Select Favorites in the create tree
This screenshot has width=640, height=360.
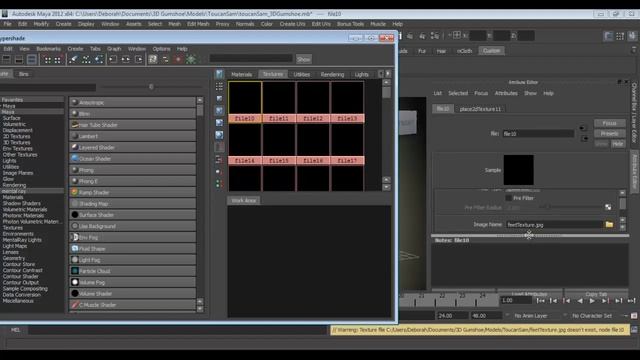(x=12, y=100)
